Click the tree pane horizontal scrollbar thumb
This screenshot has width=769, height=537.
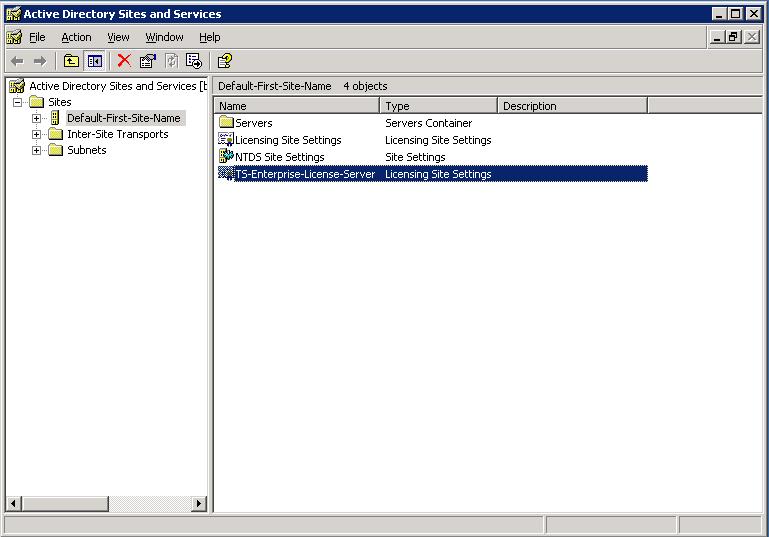65,504
